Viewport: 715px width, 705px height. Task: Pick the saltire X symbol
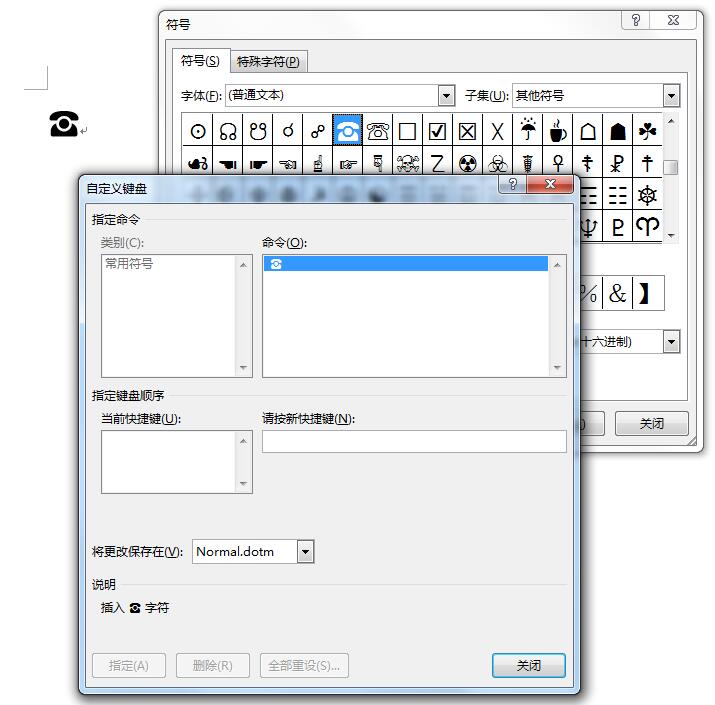[497, 131]
